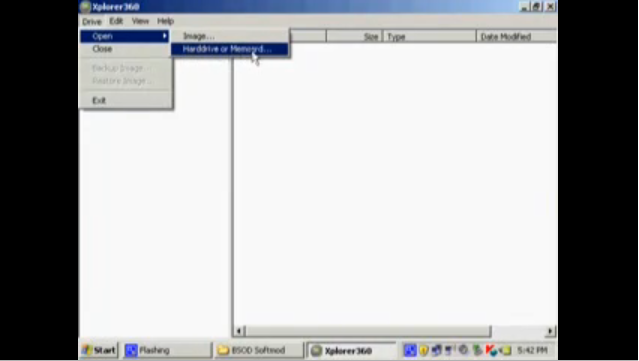Click the Start button

[x=99, y=350]
